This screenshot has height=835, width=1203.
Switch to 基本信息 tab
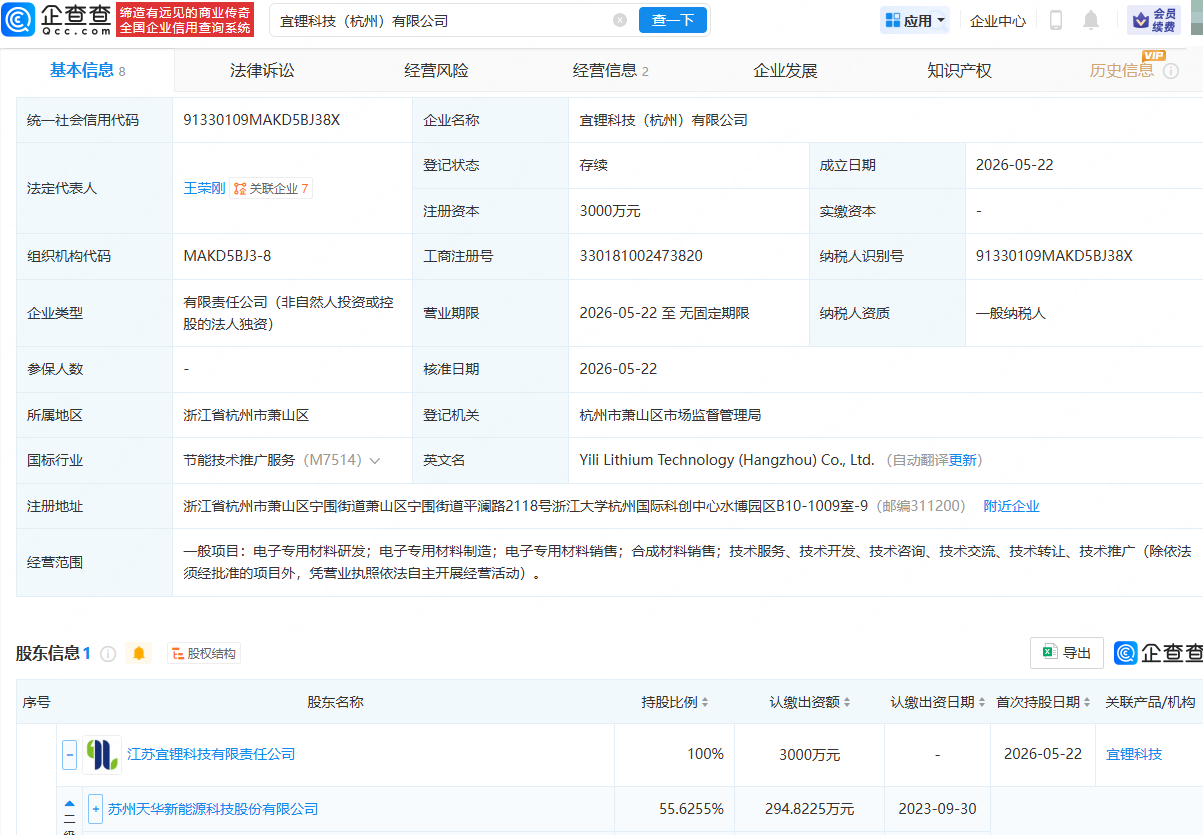point(87,70)
